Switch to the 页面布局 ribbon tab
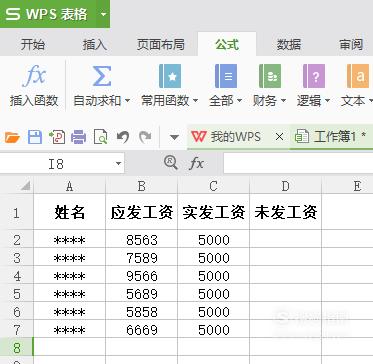The height and width of the screenshot is (364, 373). [x=160, y=44]
